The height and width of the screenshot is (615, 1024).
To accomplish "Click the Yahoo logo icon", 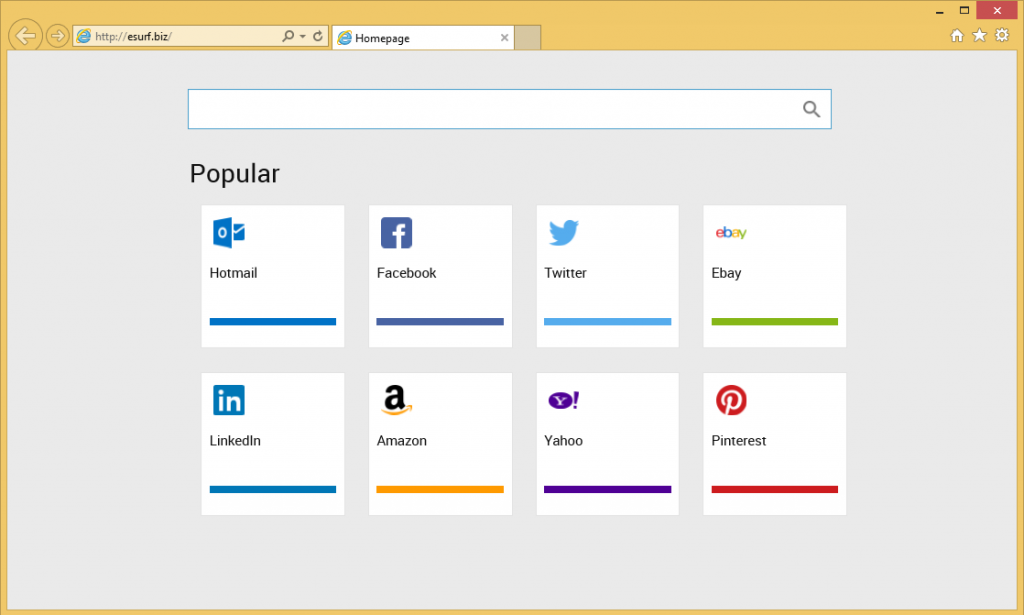I will pyautogui.click(x=563, y=401).
